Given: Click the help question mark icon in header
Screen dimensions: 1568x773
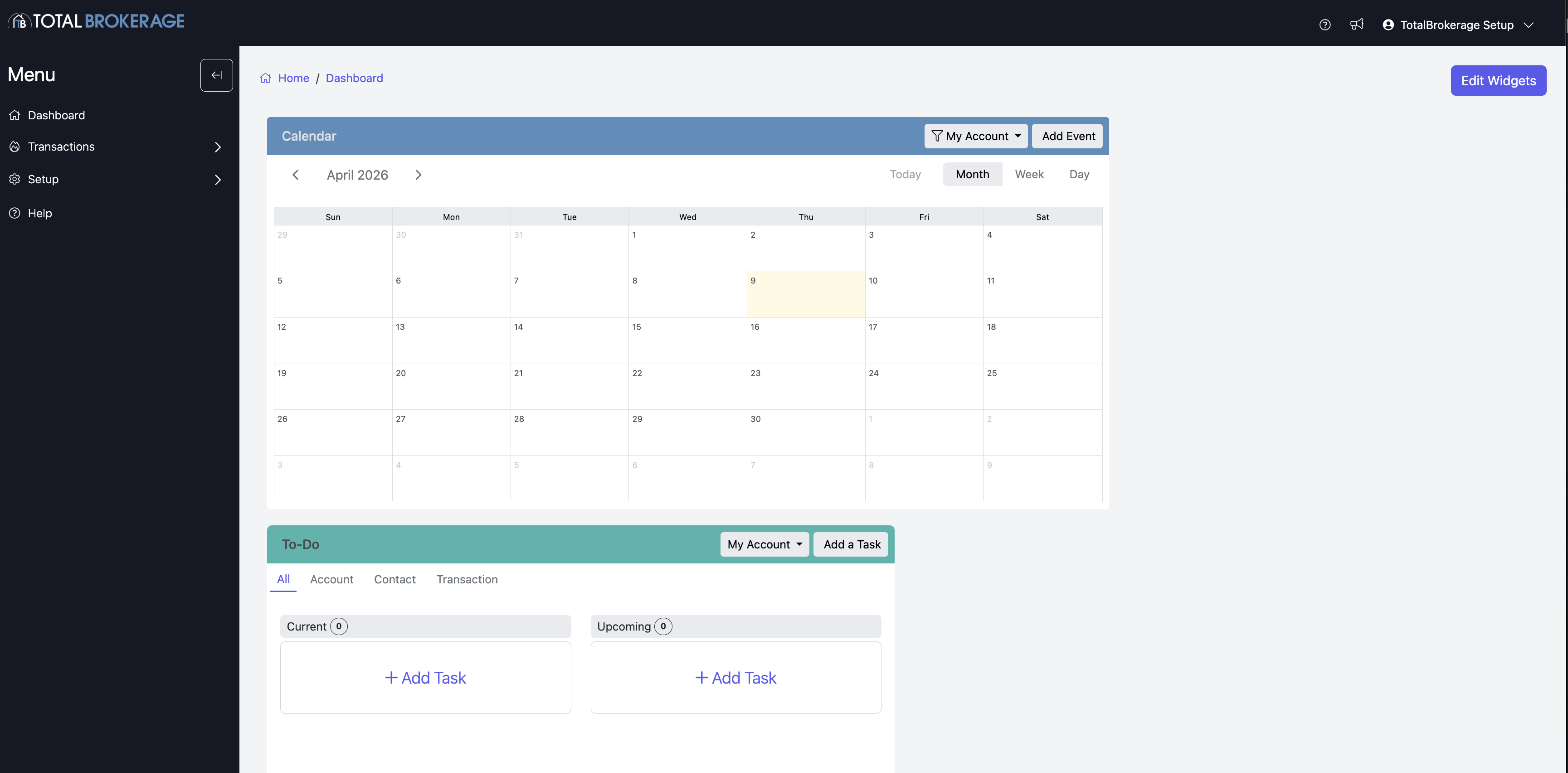Looking at the screenshot, I should pyautogui.click(x=1325, y=25).
